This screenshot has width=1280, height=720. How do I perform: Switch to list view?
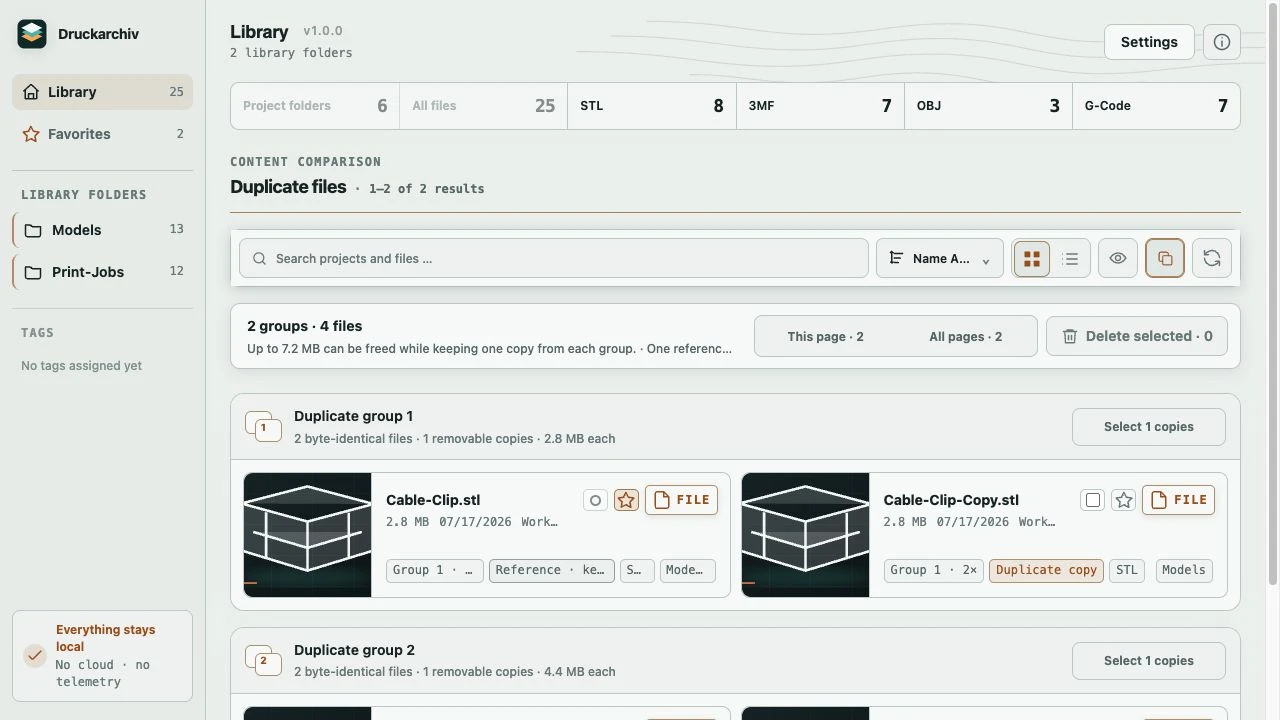pos(1070,258)
